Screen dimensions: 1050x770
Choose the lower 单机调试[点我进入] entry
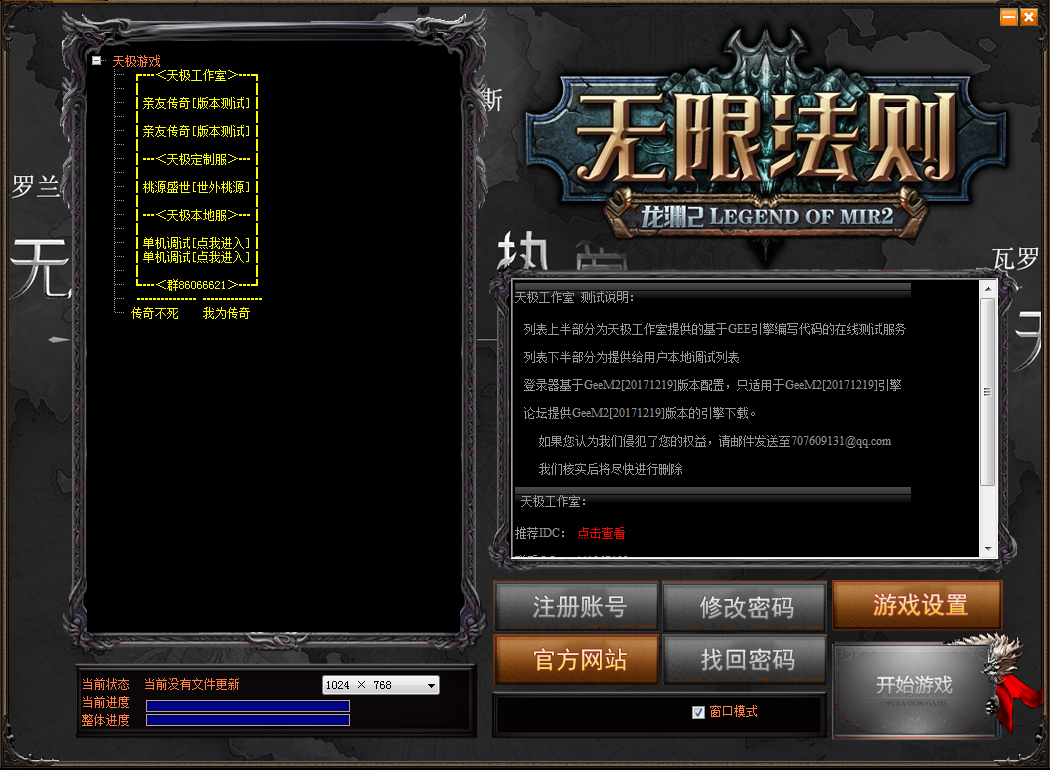(196, 257)
